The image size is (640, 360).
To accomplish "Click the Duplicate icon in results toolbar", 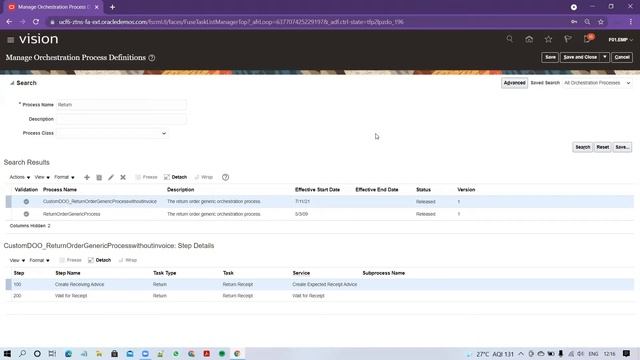I will pyautogui.click(x=99, y=177).
